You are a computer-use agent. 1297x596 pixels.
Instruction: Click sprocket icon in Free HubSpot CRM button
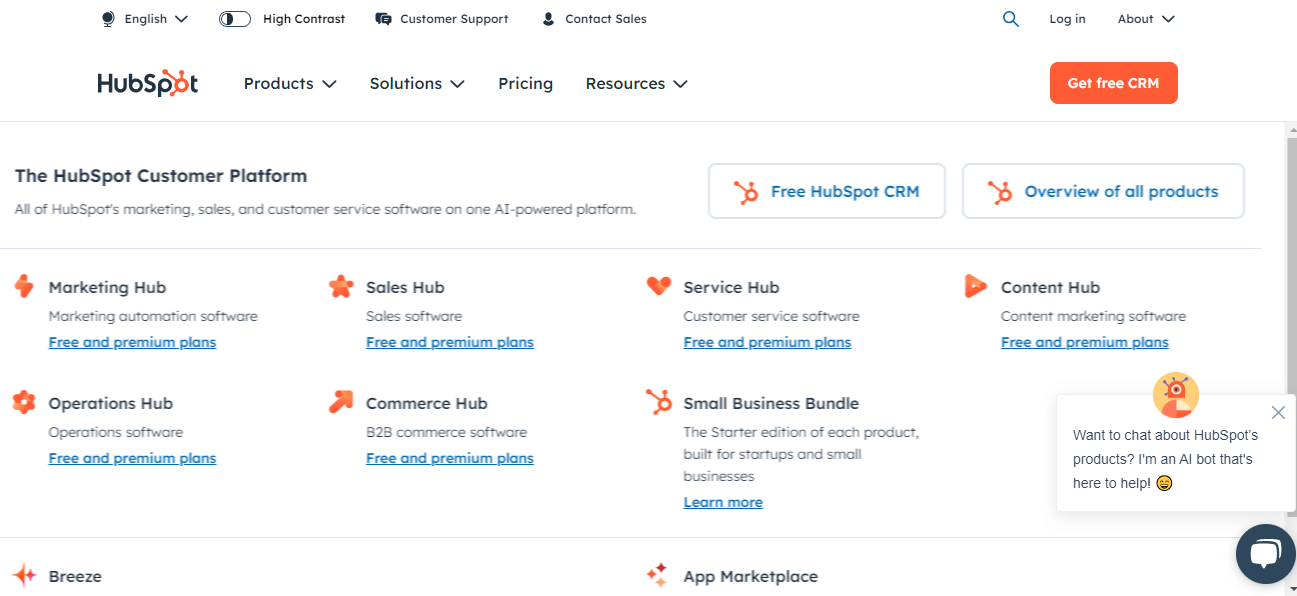click(746, 192)
